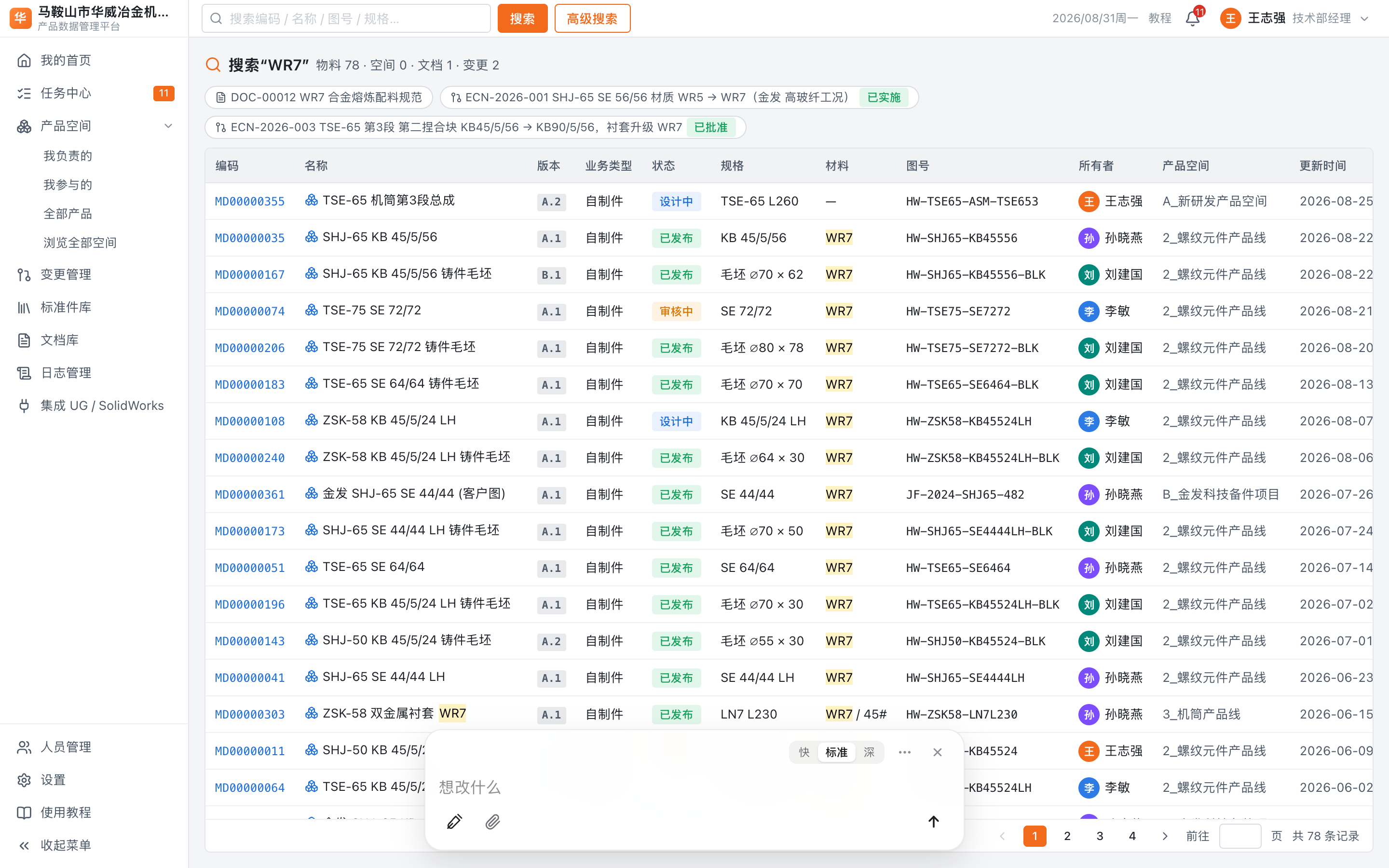Open part link MD00000074
The image size is (1389, 868).
(x=250, y=311)
